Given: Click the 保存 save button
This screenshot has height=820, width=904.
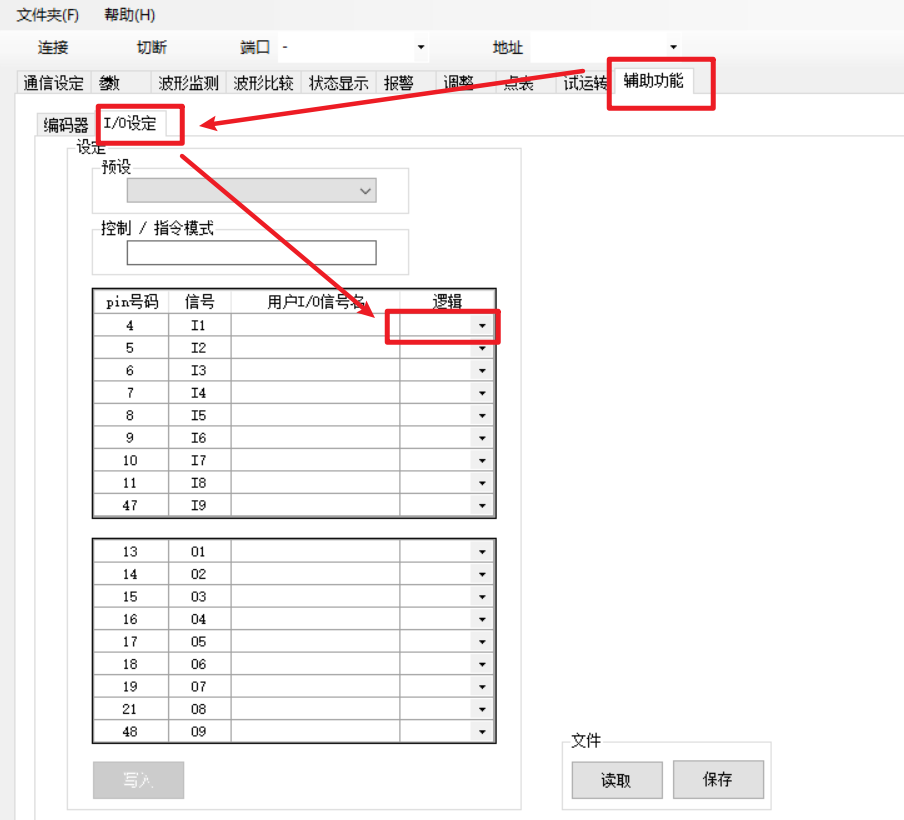Looking at the screenshot, I should (x=718, y=780).
